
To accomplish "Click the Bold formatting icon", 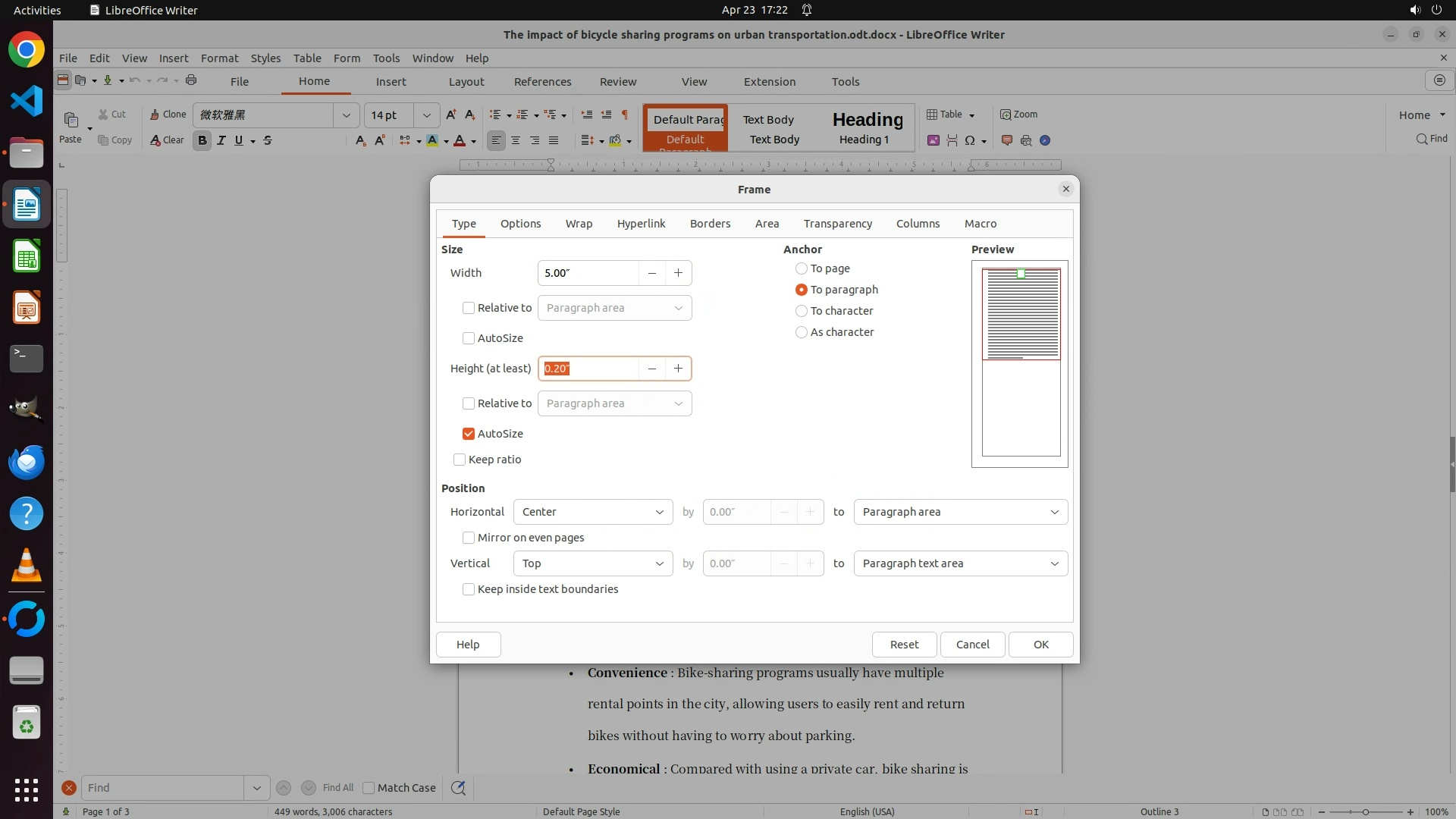I will pyautogui.click(x=202, y=140).
